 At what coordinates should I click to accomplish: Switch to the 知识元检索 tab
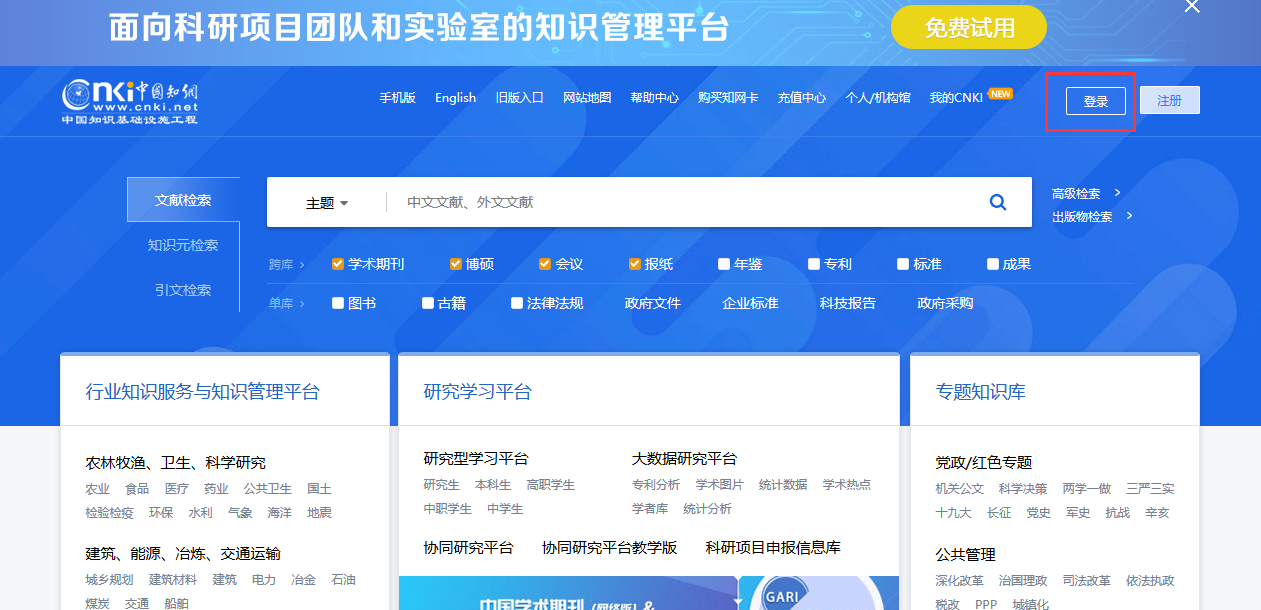tap(183, 245)
